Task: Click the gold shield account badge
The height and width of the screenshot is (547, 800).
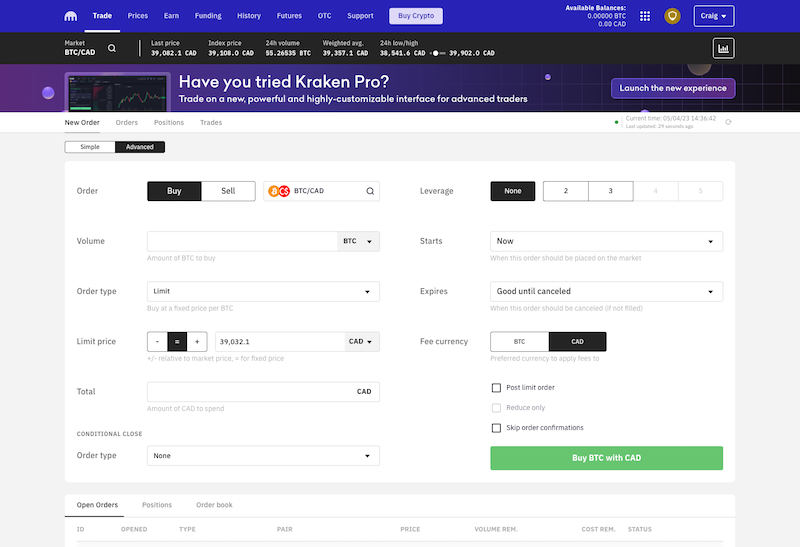Action: [673, 16]
